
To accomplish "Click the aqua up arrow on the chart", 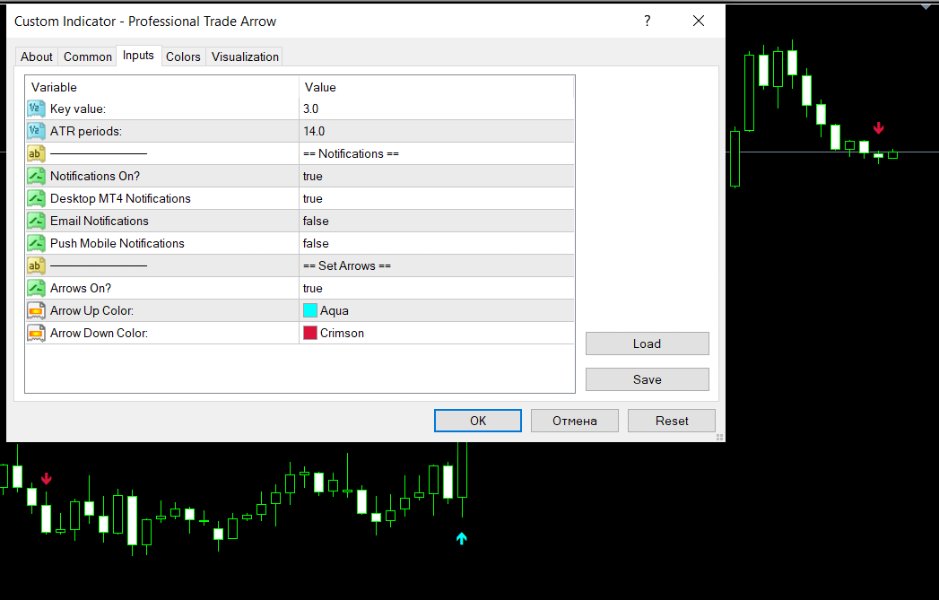I will click(x=461, y=538).
